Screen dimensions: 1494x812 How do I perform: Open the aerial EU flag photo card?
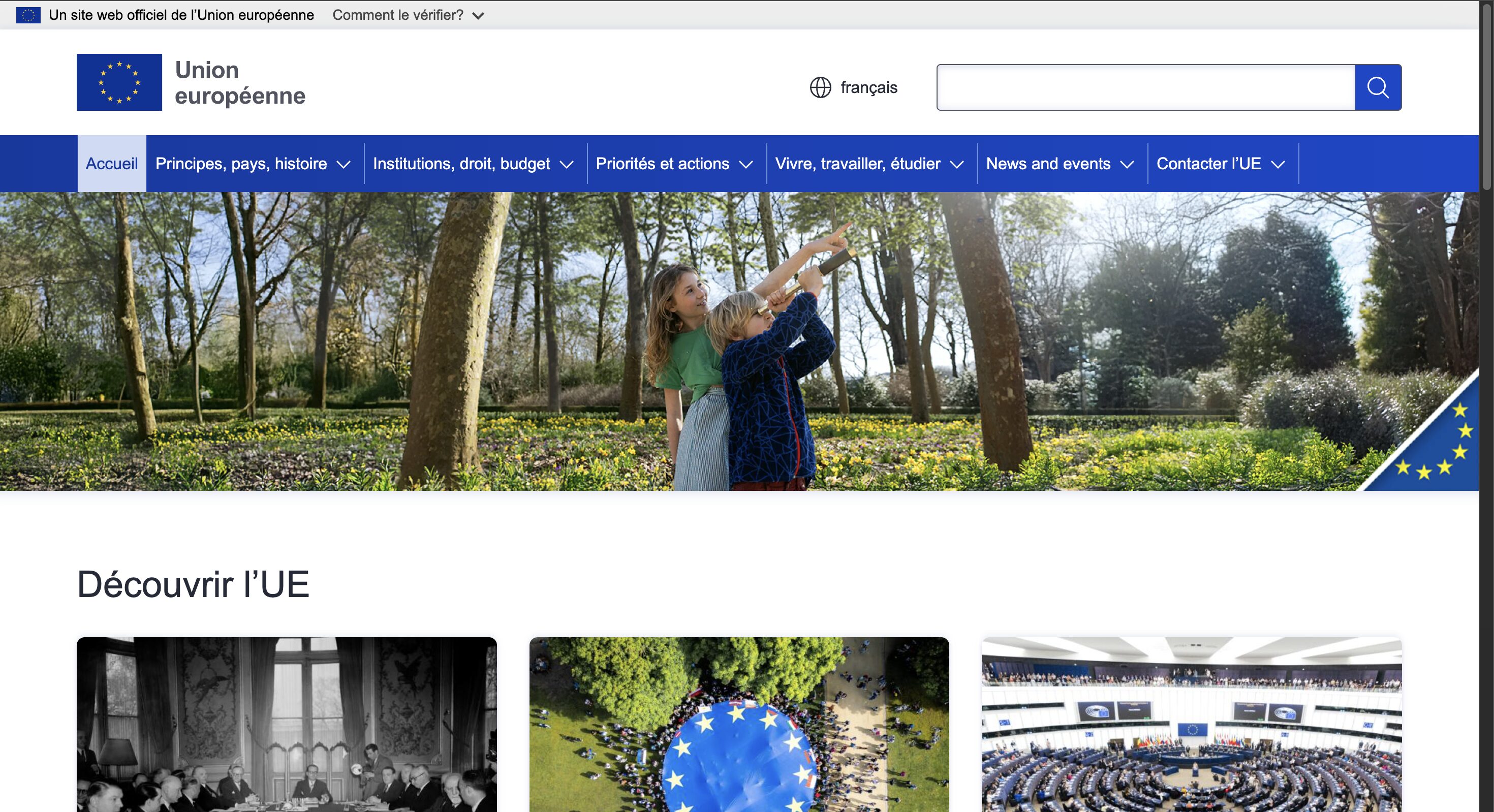739,725
